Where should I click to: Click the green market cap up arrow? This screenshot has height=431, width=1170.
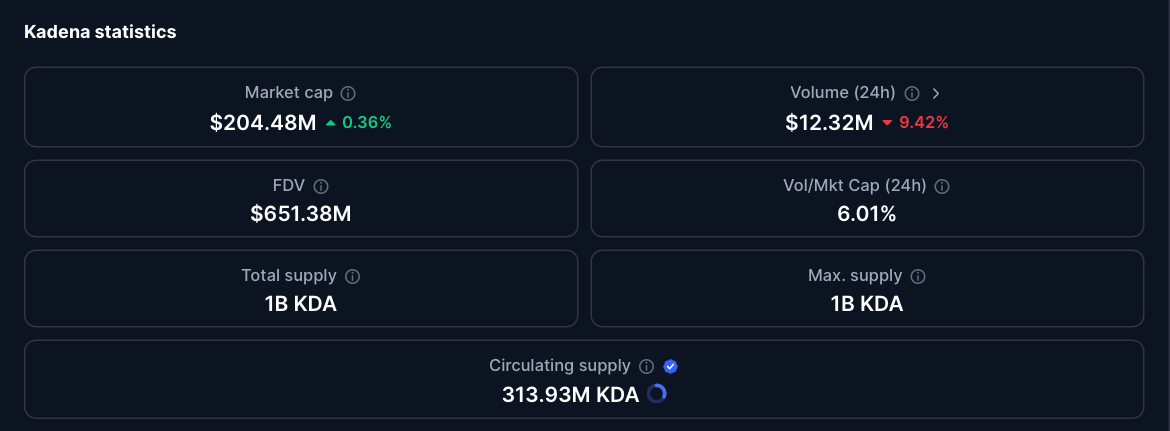pyautogui.click(x=331, y=123)
